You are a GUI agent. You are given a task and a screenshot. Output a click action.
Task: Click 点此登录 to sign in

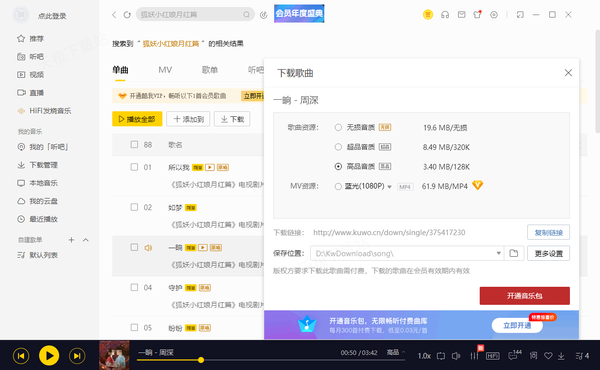[x=52, y=16]
